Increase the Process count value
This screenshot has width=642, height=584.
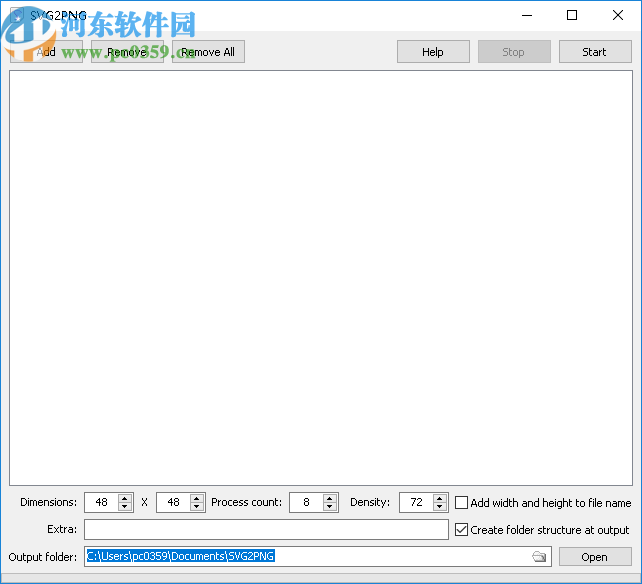point(330,498)
